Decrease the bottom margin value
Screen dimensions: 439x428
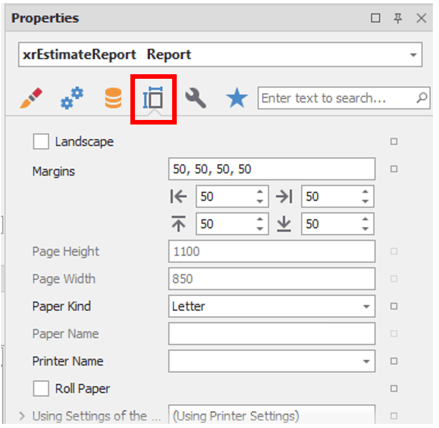pos(365,228)
